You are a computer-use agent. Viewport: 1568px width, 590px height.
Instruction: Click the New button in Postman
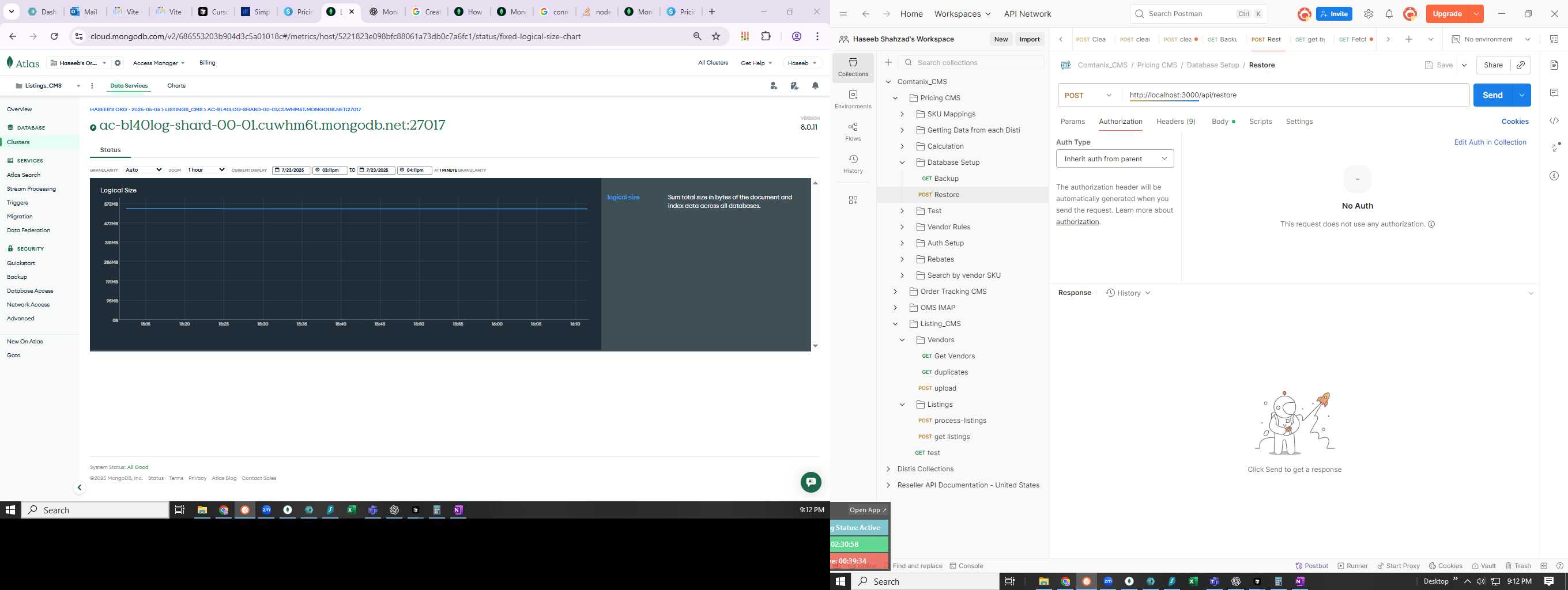[1001, 40]
